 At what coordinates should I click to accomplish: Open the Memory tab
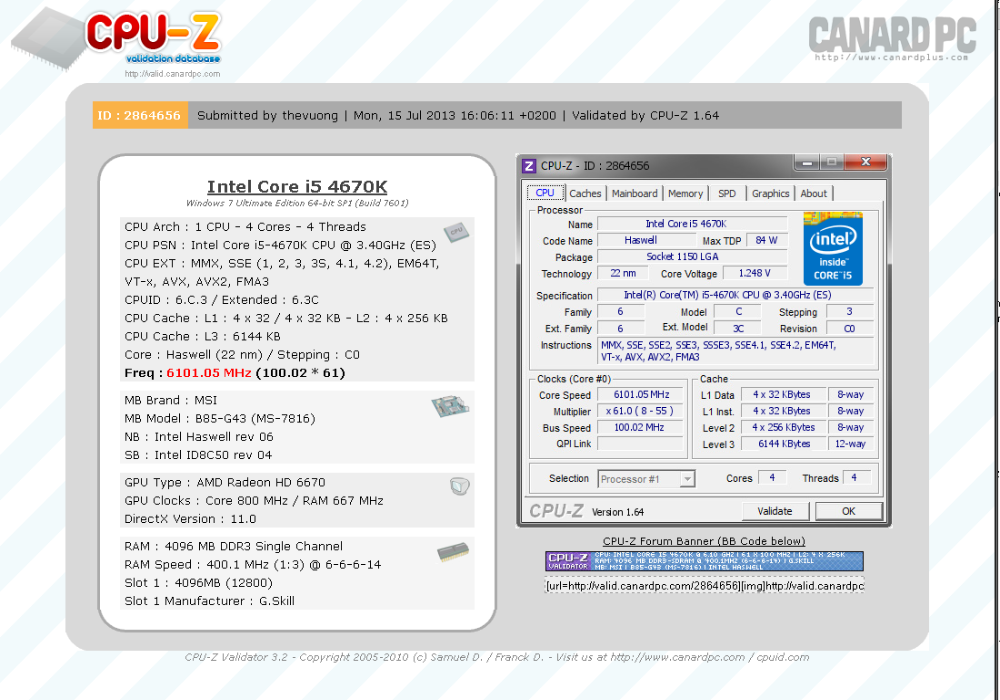click(685, 193)
